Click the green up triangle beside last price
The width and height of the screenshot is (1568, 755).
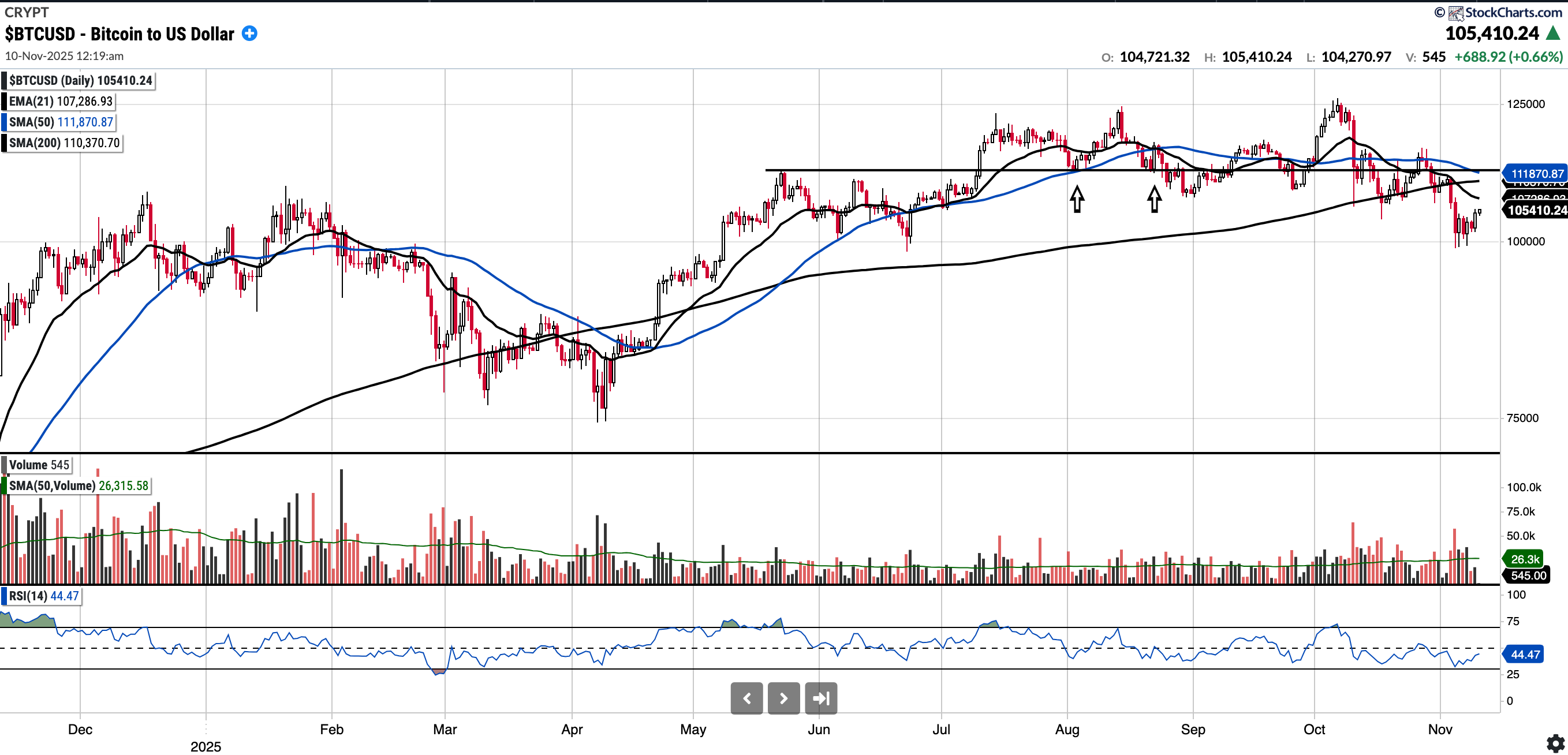[x=1553, y=33]
